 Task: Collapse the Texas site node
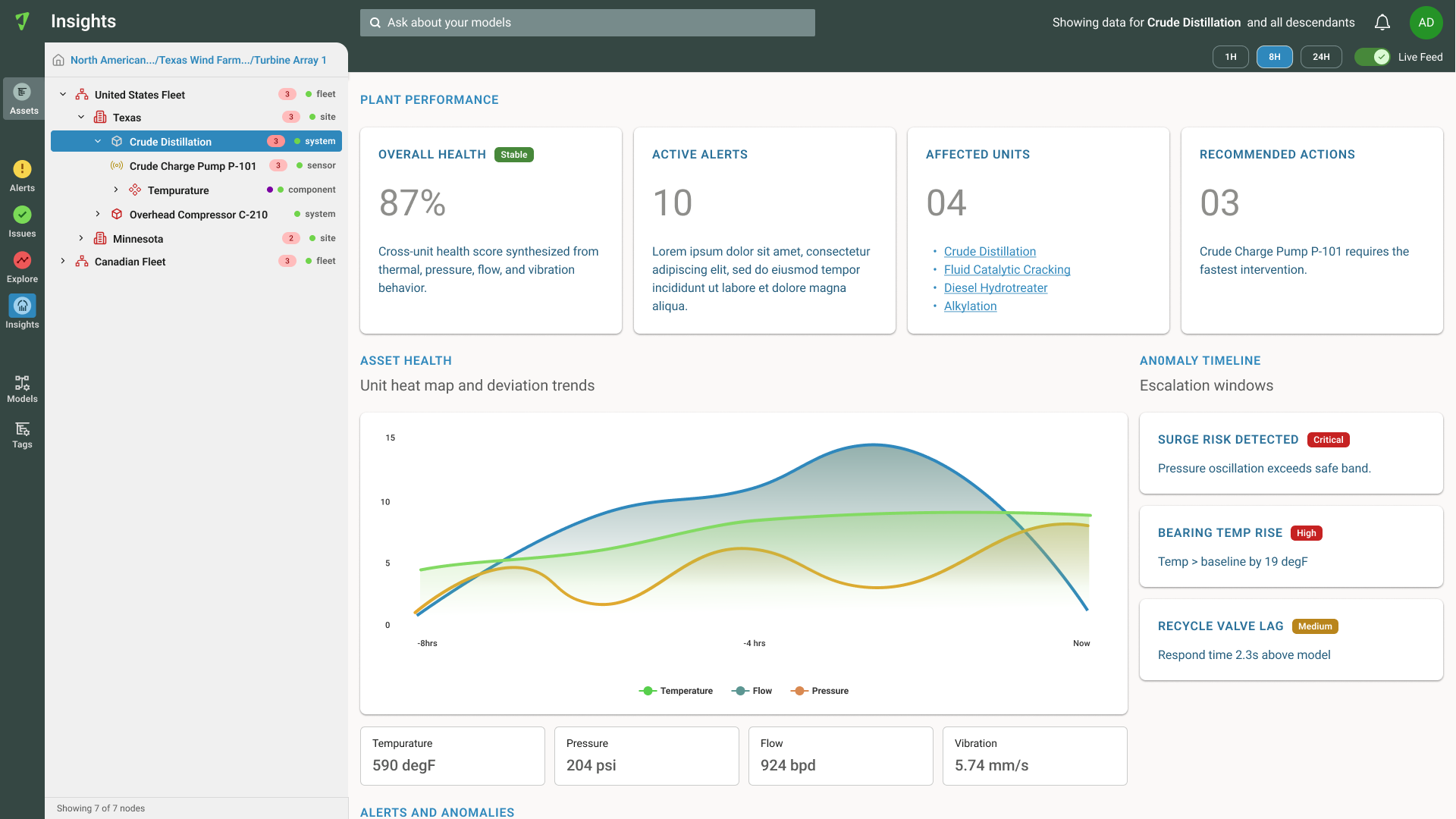pyautogui.click(x=81, y=118)
